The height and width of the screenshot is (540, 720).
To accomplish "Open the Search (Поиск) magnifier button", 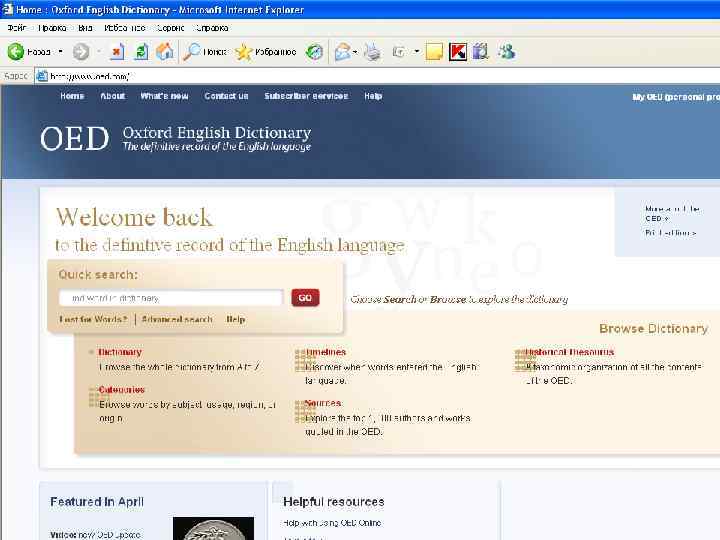I will click(x=205, y=52).
